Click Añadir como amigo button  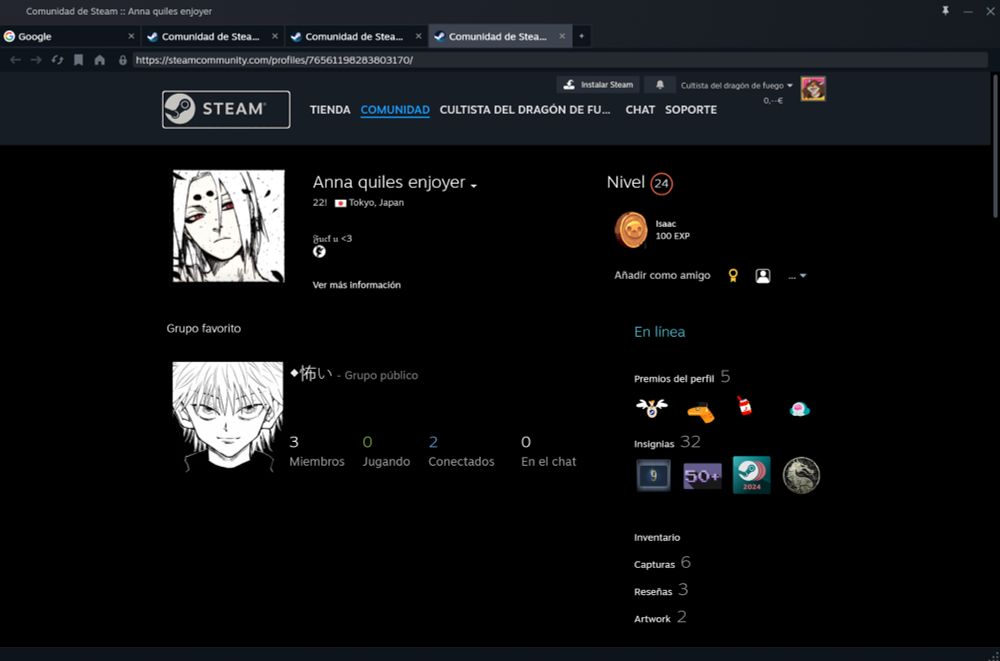(x=662, y=276)
